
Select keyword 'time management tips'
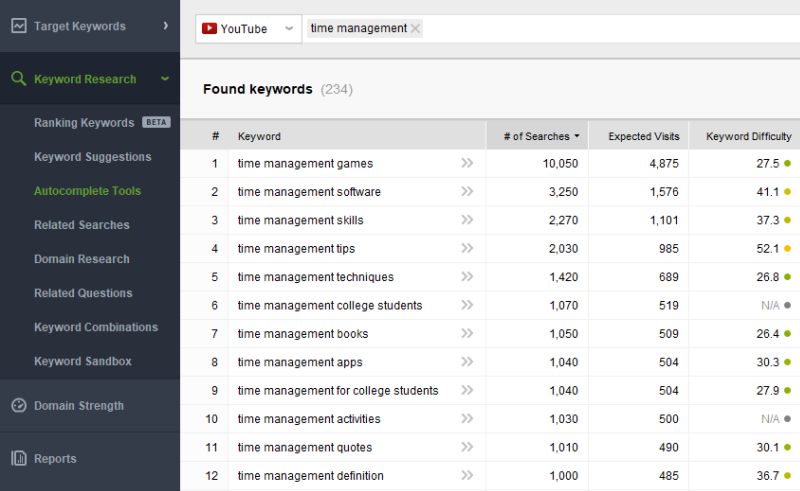296,249
